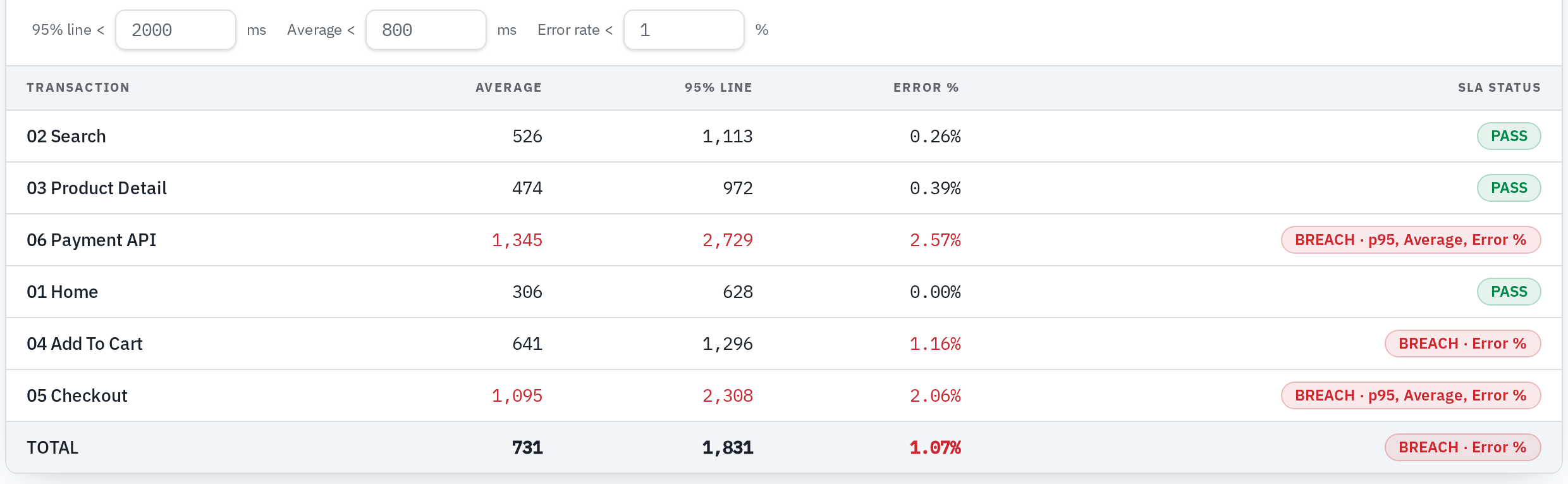Click the AVERAGE column header
The width and height of the screenshot is (1568, 484).
509,88
